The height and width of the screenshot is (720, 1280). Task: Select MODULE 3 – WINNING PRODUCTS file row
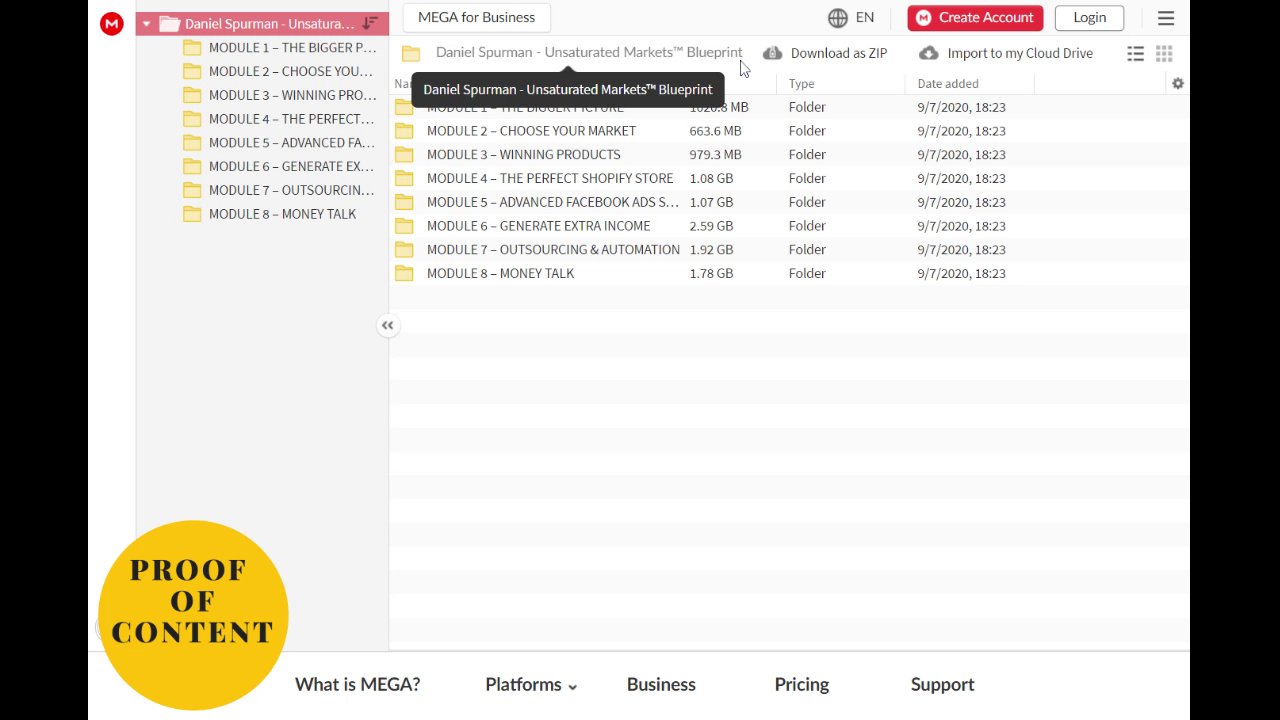pyautogui.click(x=789, y=155)
